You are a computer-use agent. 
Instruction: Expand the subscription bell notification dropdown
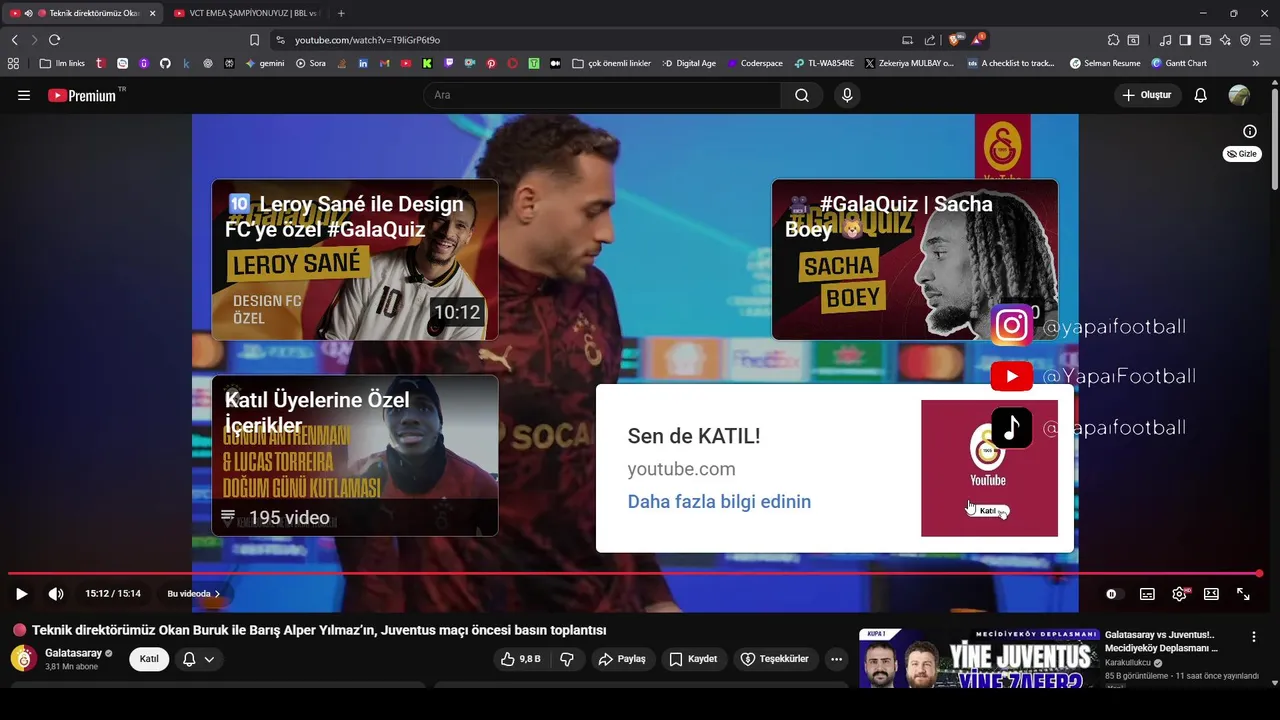(x=199, y=659)
